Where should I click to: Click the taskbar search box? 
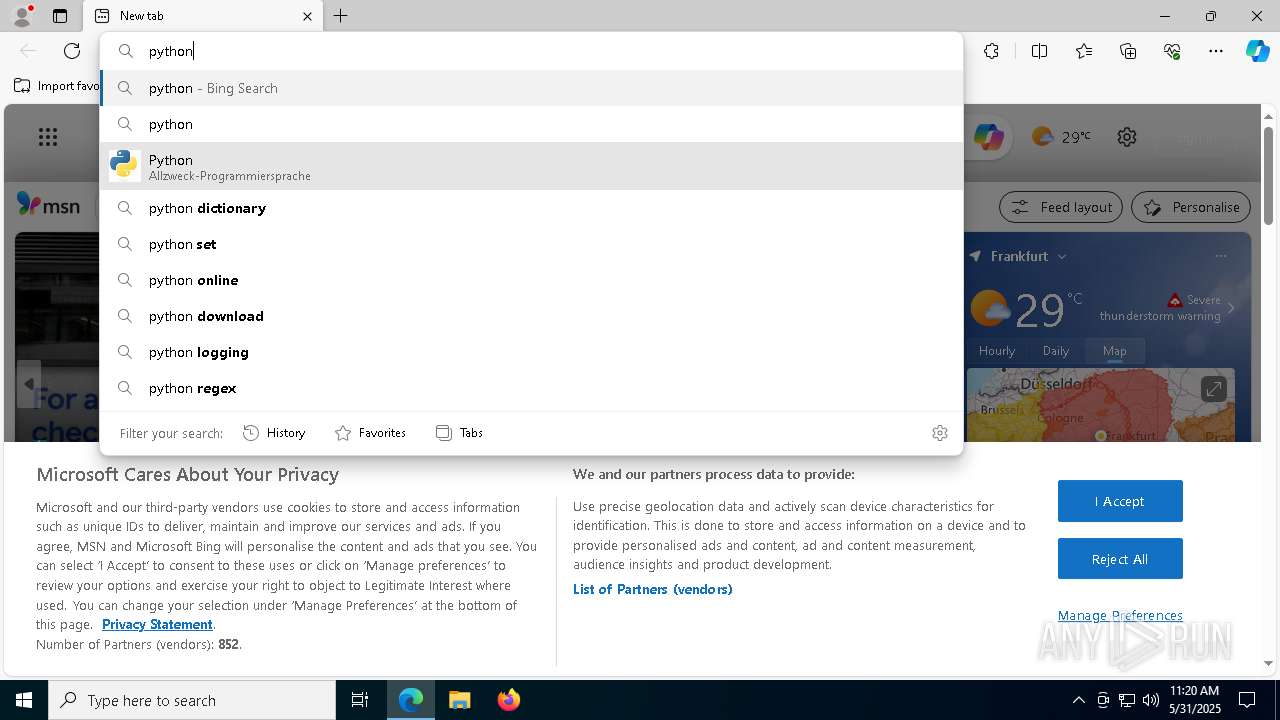point(192,700)
